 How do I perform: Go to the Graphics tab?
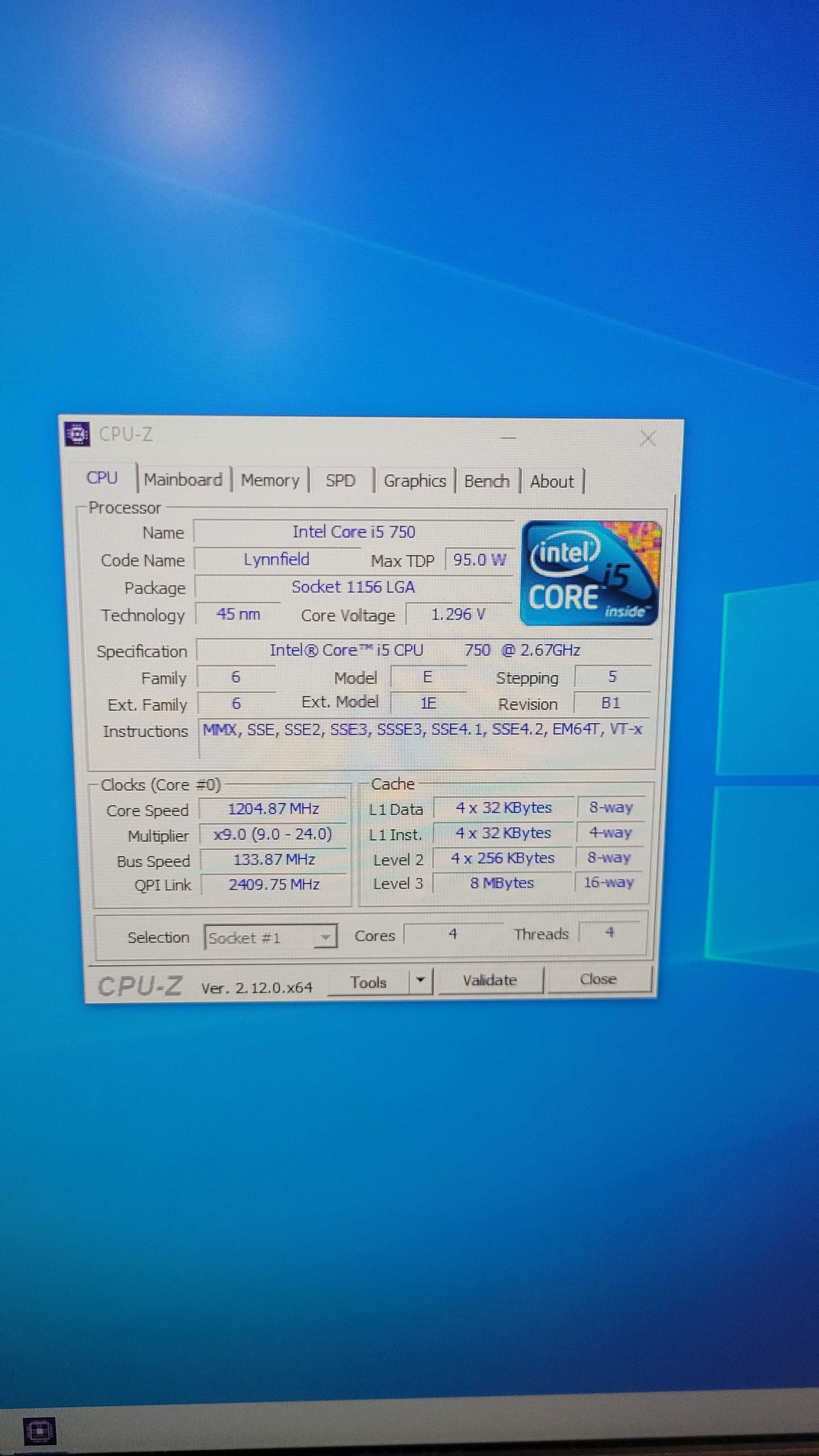415,481
